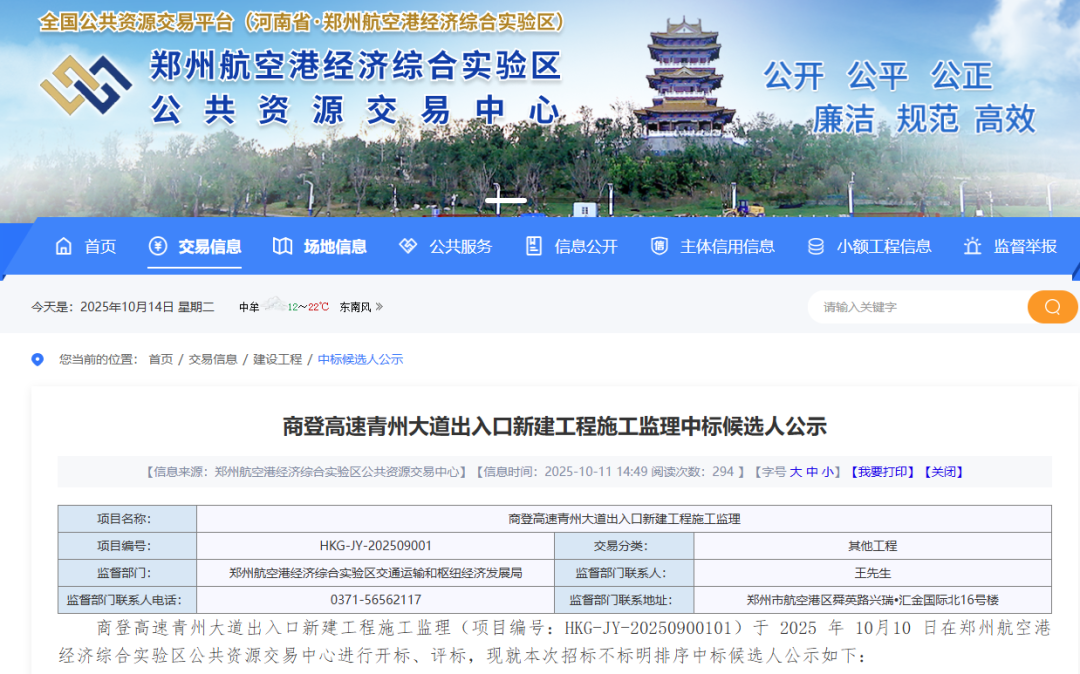Click the house icon beside 首页
The height and width of the screenshot is (674, 1080).
coord(64,246)
